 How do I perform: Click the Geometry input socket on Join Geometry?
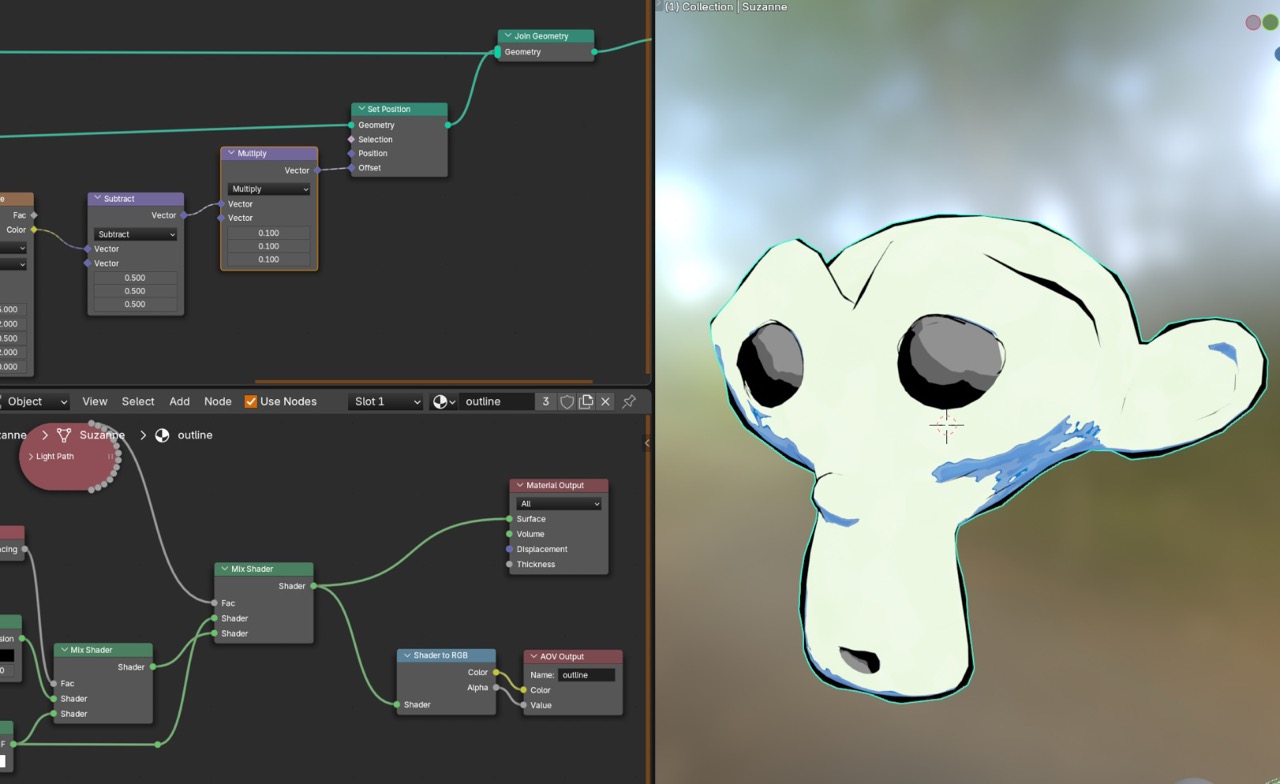(498, 52)
